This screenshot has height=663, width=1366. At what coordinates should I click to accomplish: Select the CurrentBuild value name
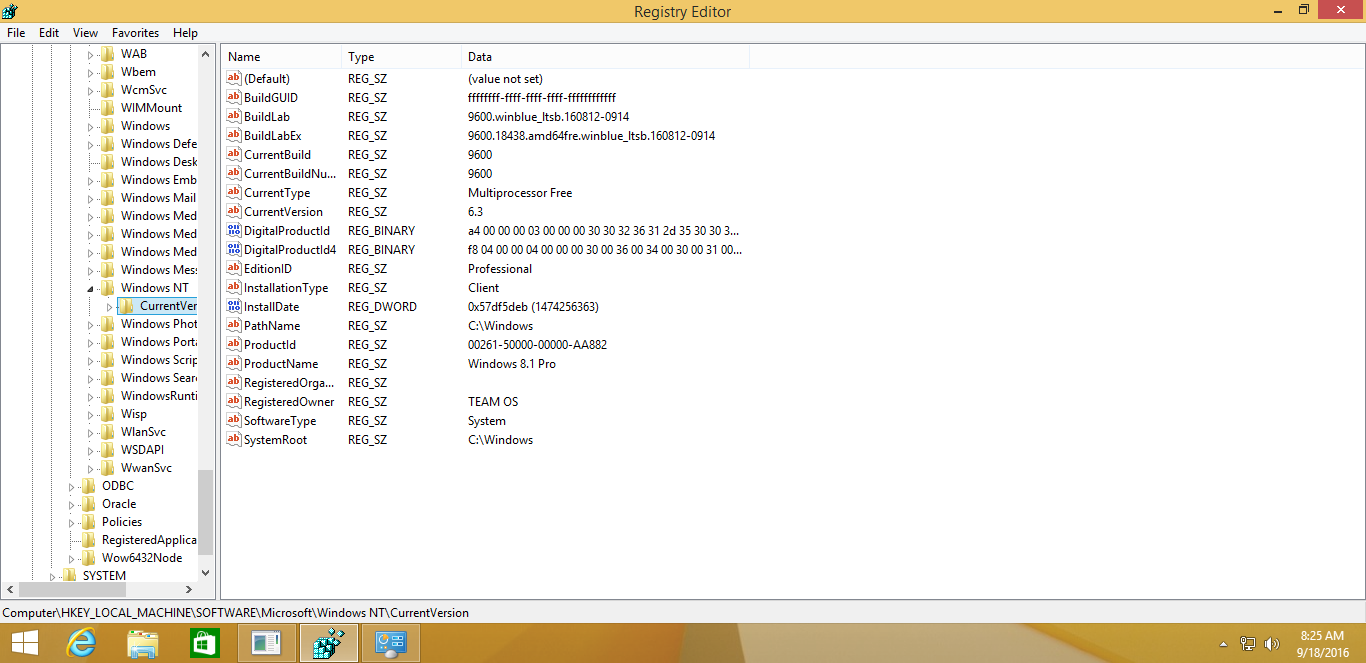click(x=277, y=155)
